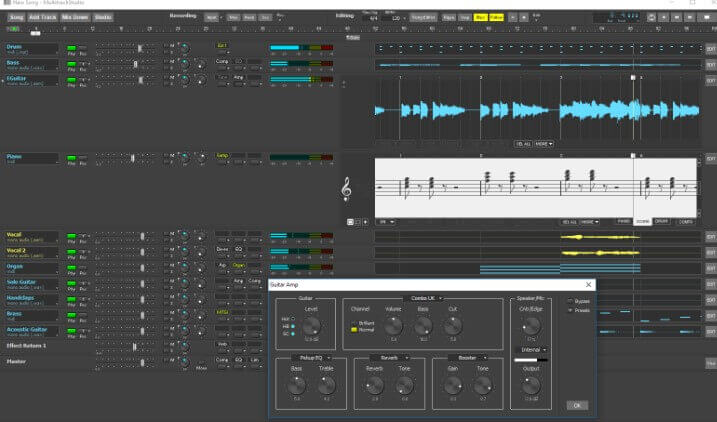Click the Vocal 2 track name
The image size is (717, 422).
pyautogui.click(x=16, y=251)
